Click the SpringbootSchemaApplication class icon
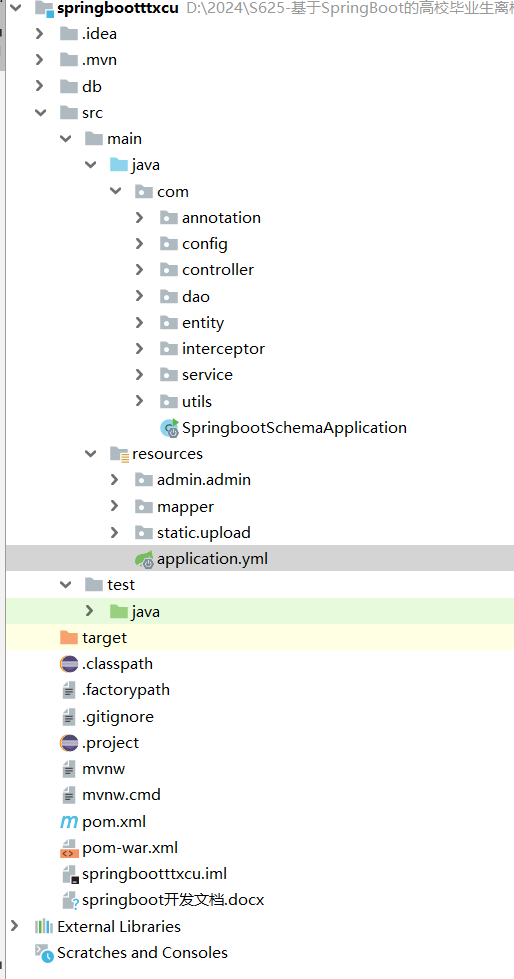The height and width of the screenshot is (979, 514). [170, 428]
